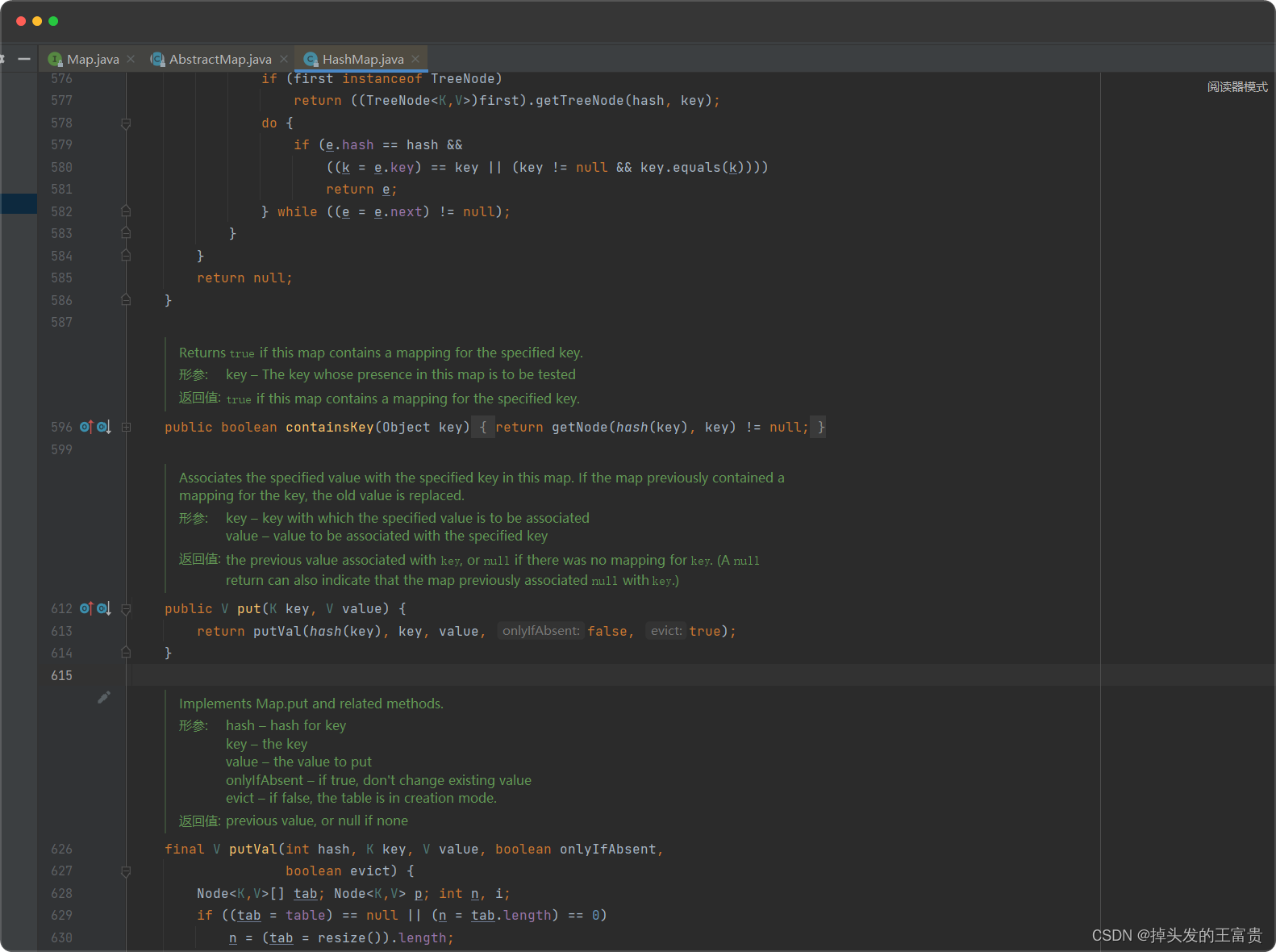1276x952 pixels.
Task: Expand the folded containsKey method at line 596
Action: point(126,427)
